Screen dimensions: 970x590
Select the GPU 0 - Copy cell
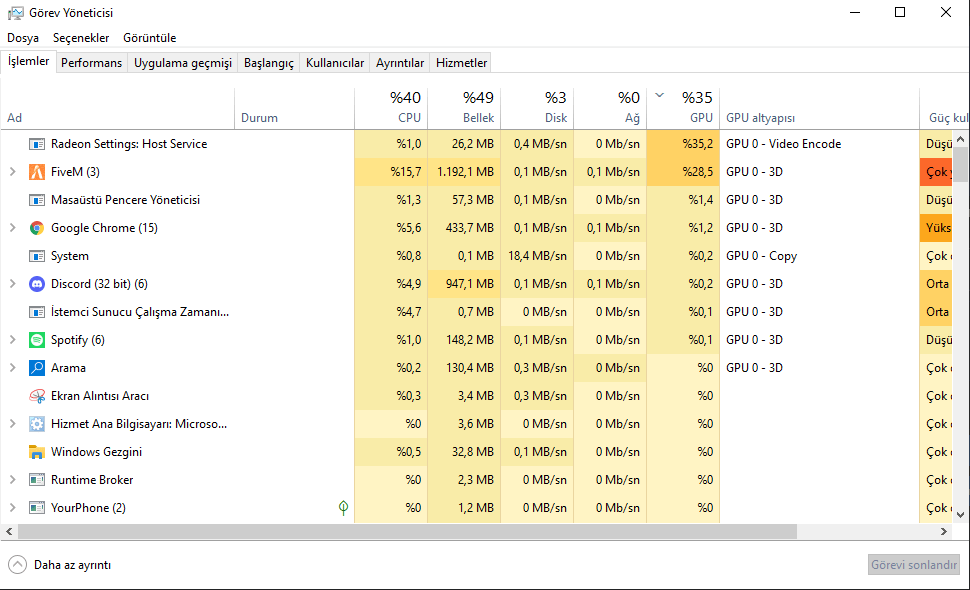click(x=820, y=256)
